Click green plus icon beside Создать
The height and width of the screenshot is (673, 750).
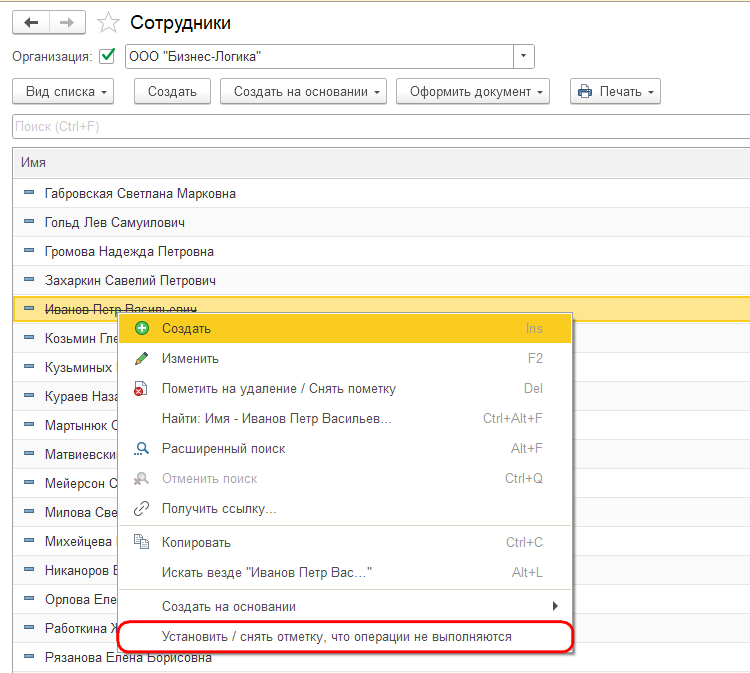point(142,328)
